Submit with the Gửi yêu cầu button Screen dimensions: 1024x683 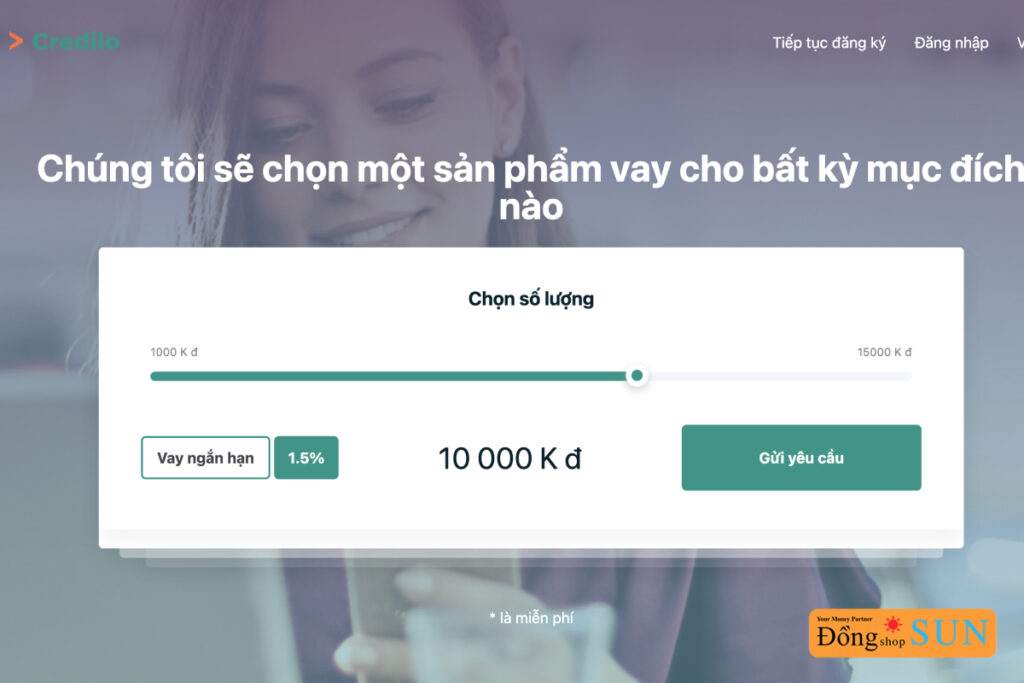(x=801, y=458)
